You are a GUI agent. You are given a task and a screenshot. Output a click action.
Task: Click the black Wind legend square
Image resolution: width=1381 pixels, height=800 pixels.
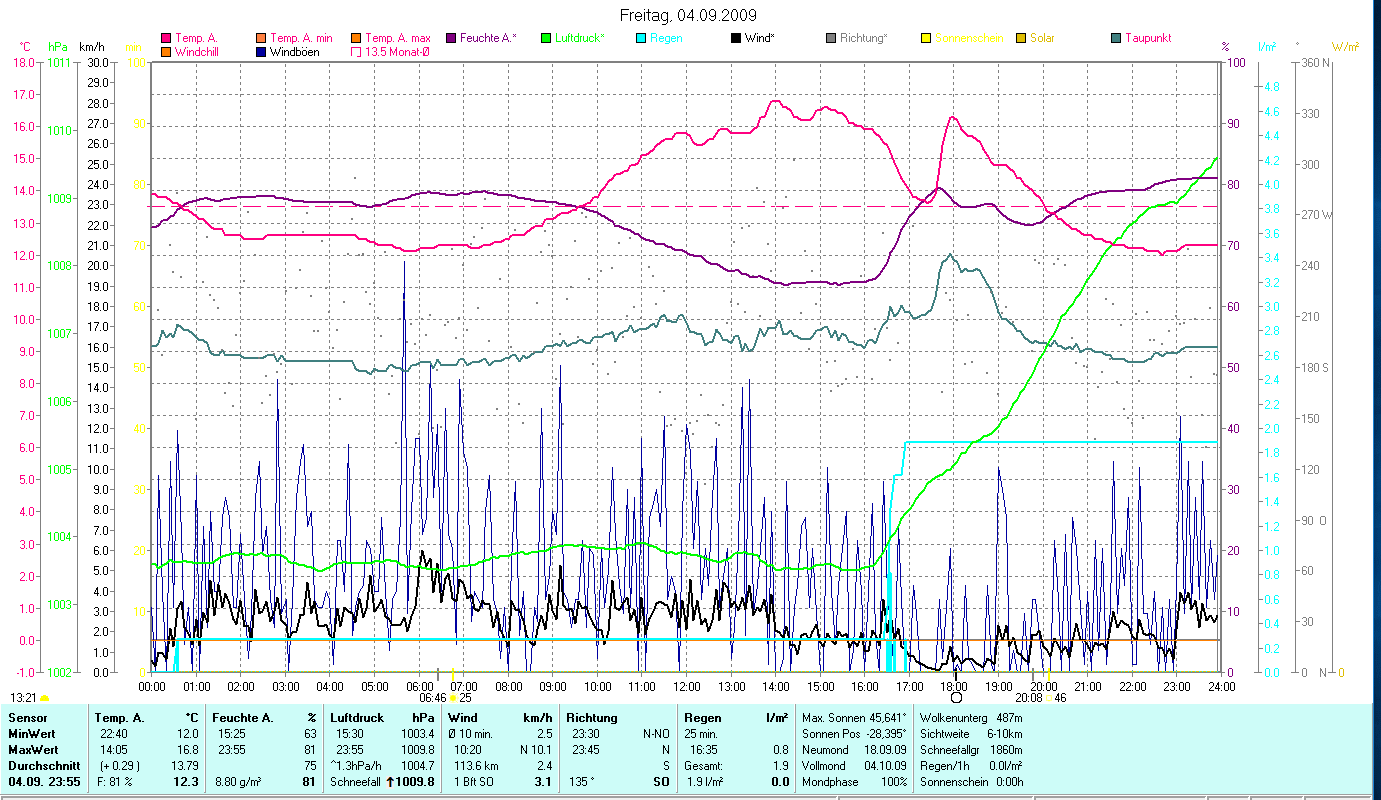[736, 38]
